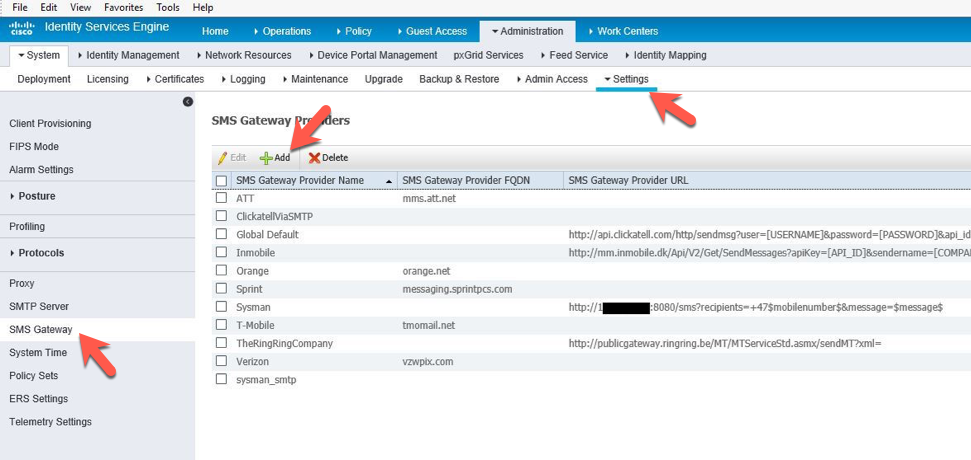Screen dimensions: 971x460
Task: Open the browser File menu
Action: [20, 7]
